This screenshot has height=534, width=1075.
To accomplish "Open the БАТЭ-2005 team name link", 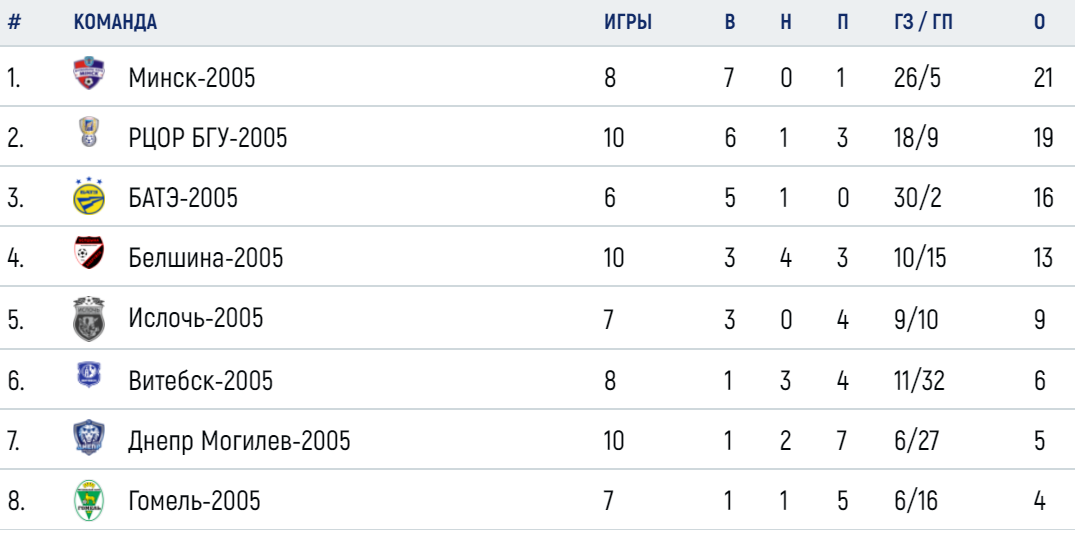I will click(x=183, y=198).
